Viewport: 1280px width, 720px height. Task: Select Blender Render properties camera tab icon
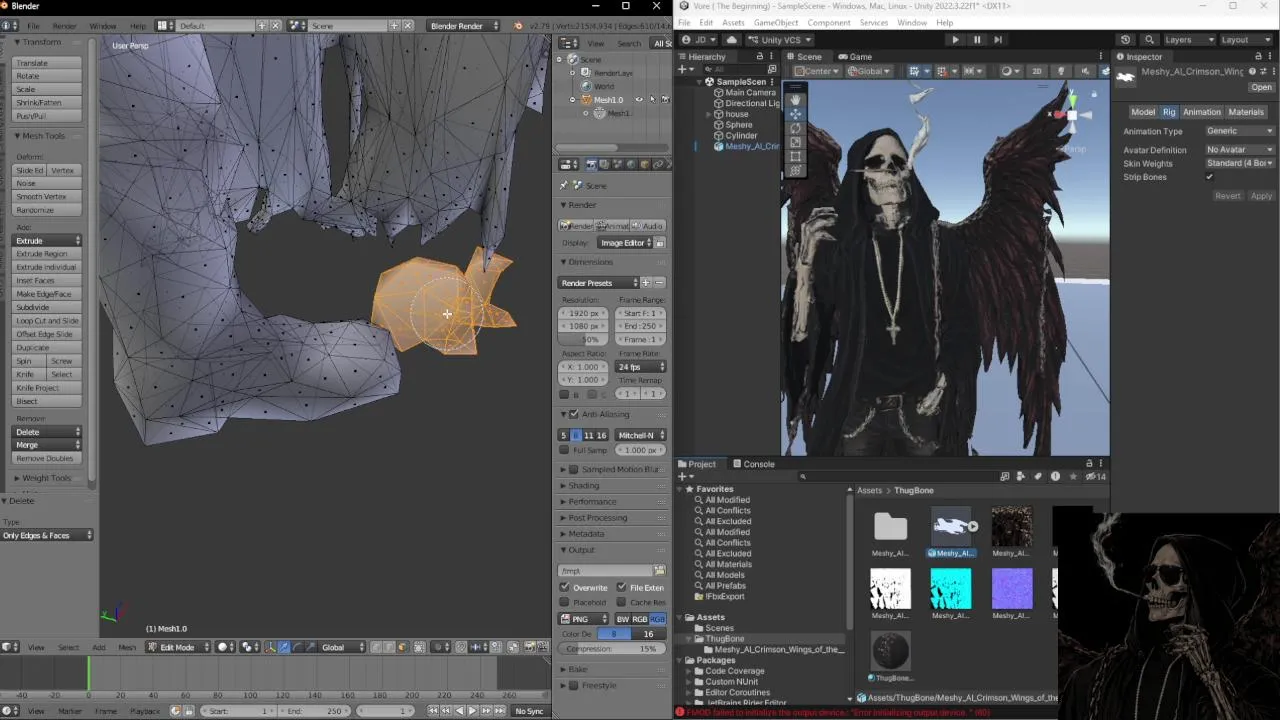pos(591,165)
